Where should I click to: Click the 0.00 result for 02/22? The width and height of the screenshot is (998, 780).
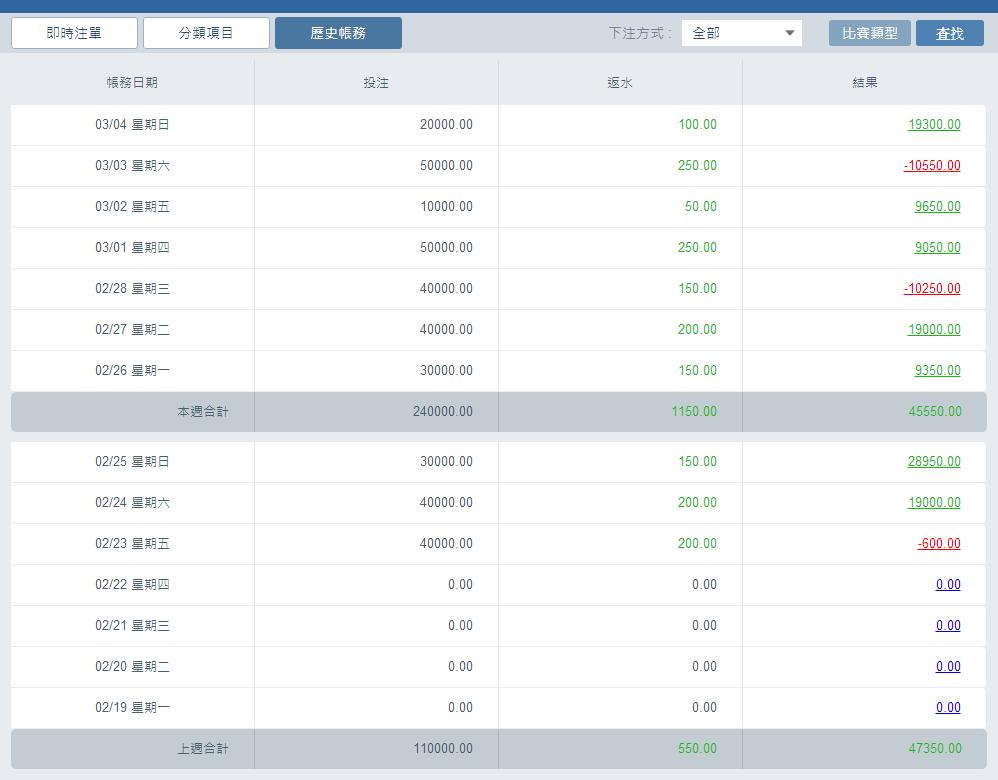click(947, 585)
